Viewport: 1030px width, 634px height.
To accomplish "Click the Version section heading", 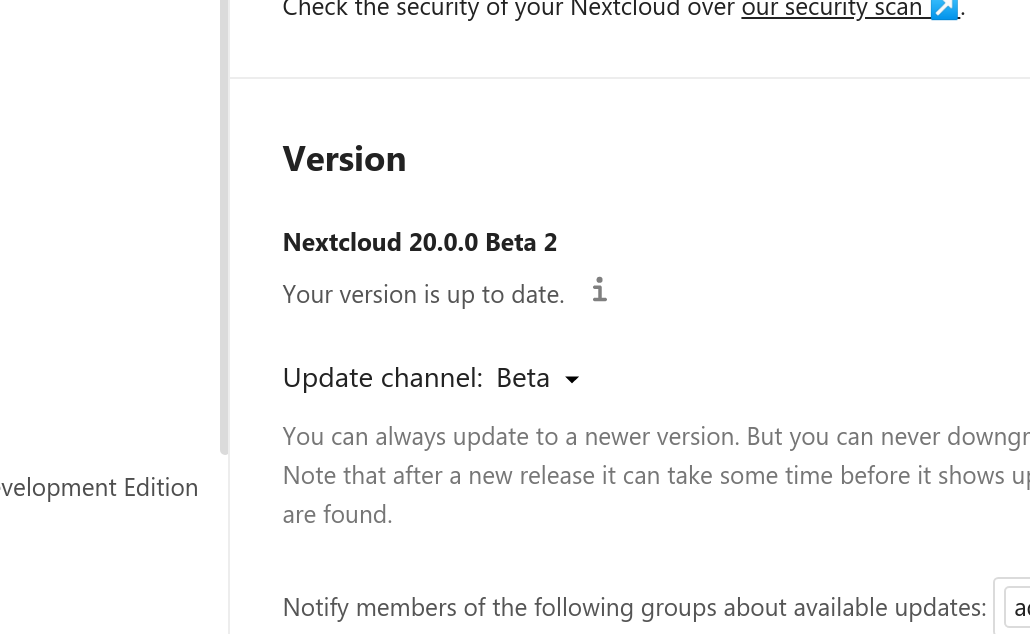I will click(x=344, y=159).
